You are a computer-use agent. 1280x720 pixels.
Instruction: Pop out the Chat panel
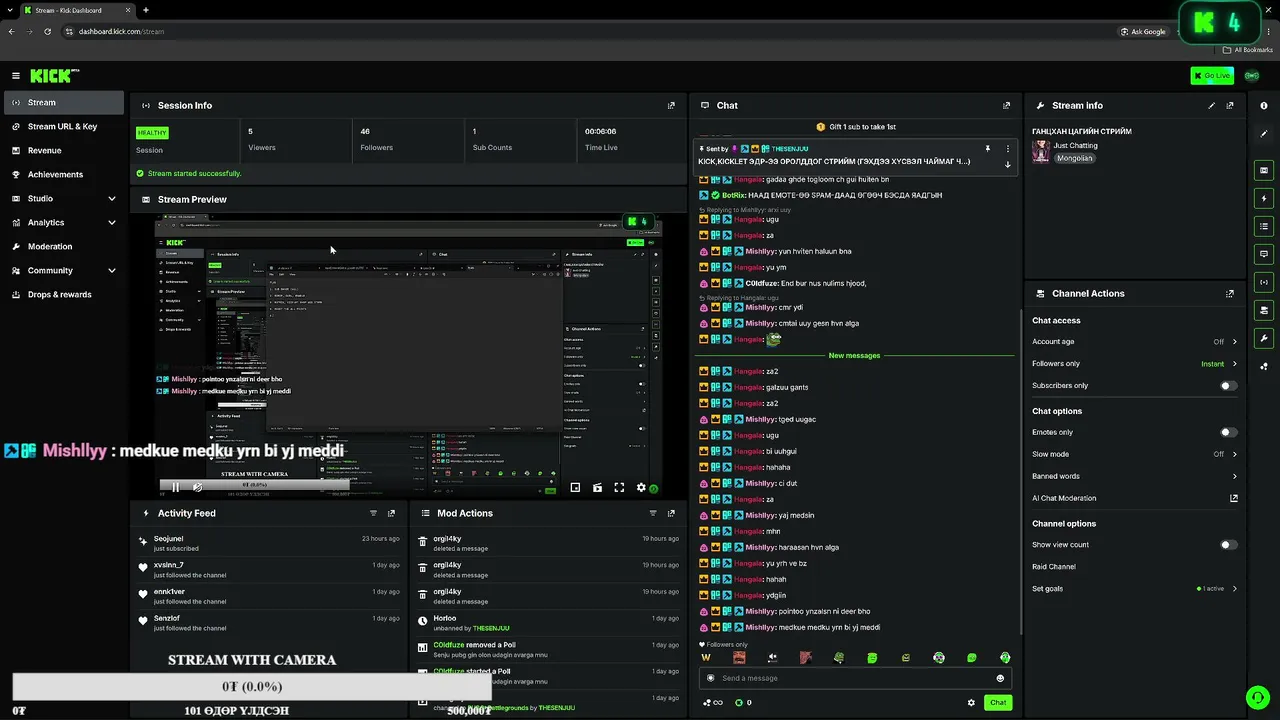point(1006,105)
